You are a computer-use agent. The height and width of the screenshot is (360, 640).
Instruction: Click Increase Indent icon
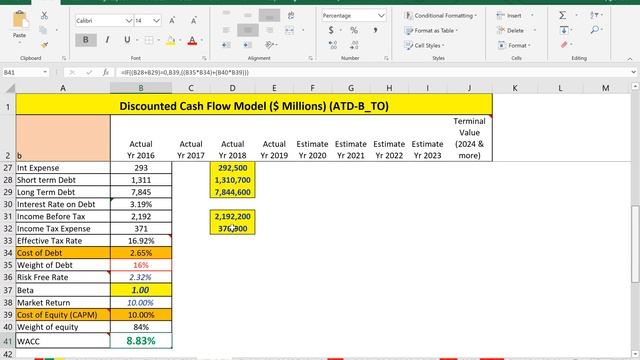coord(247,45)
